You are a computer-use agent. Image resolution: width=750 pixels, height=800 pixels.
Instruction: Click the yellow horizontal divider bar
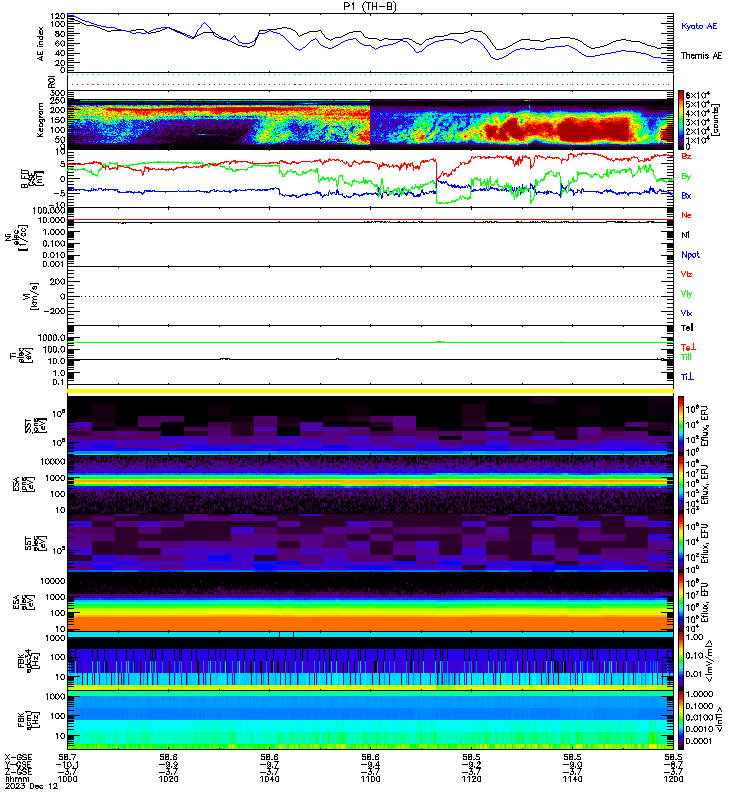point(370,391)
